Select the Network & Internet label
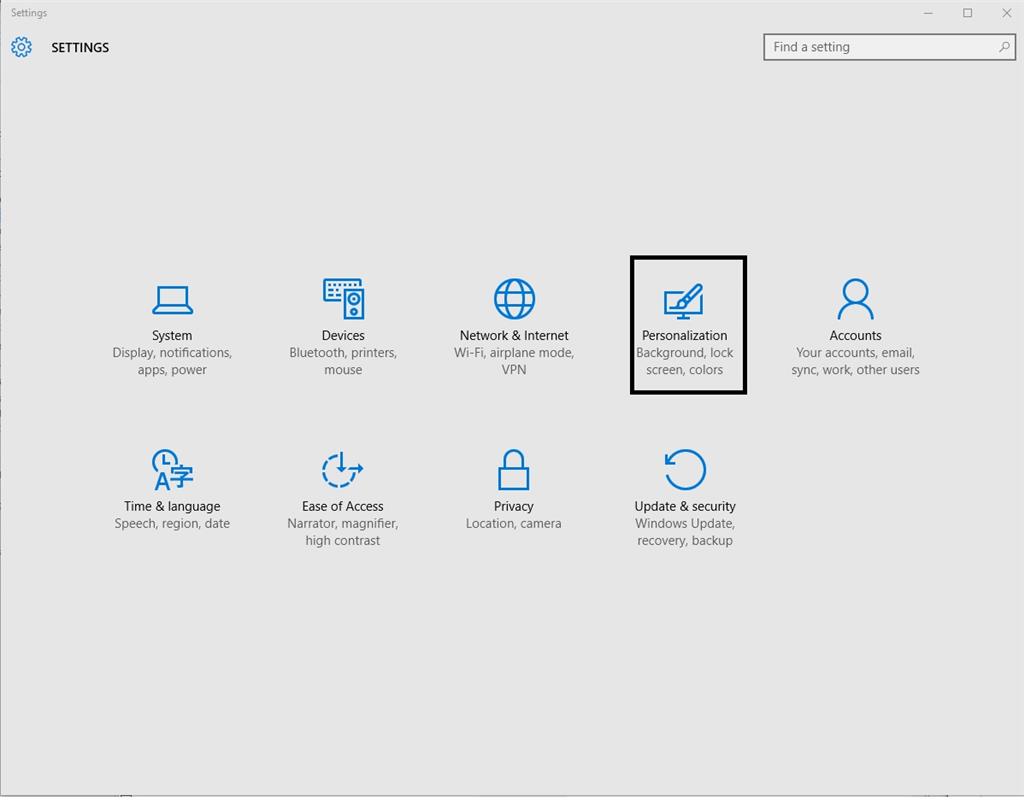The image size is (1024, 801). pyautogui.click(x=514, y=336)
